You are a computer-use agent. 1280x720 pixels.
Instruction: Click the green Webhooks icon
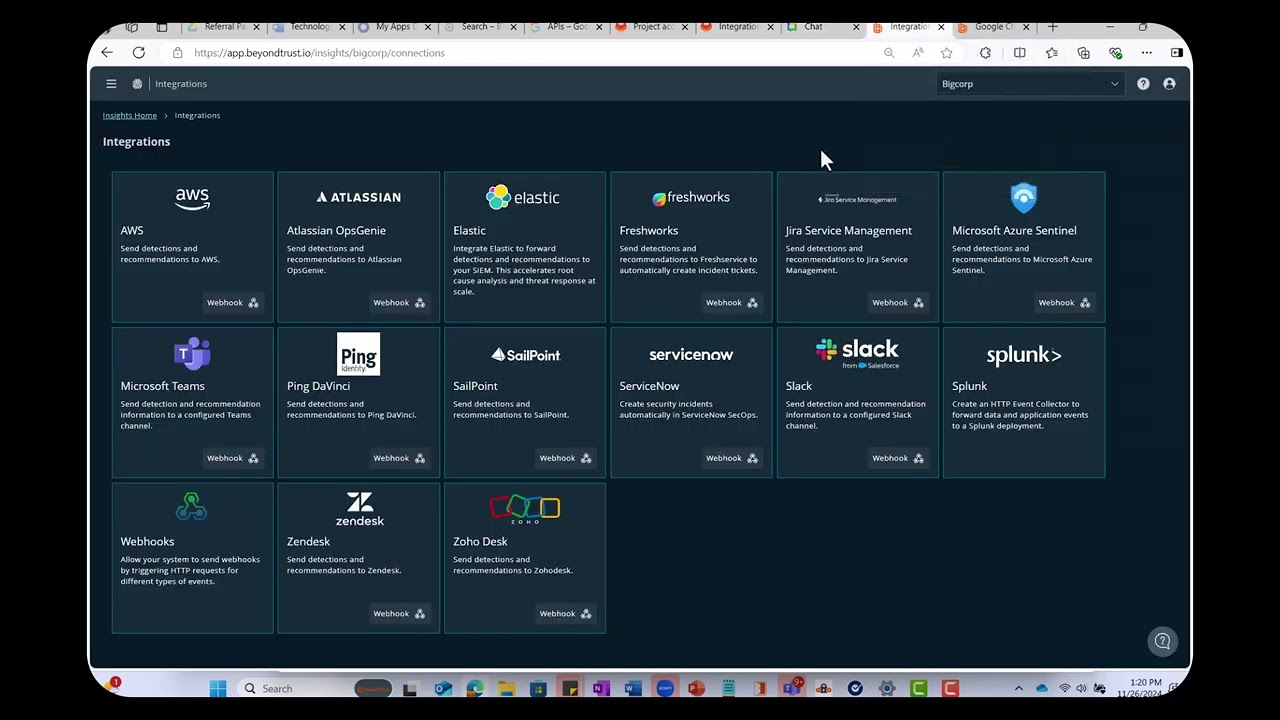191,507
